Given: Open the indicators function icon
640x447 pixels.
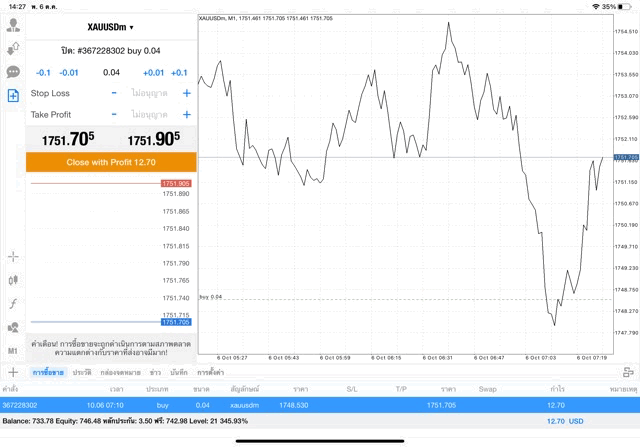Looking at the screenshot, I should [x=13, y=303].
